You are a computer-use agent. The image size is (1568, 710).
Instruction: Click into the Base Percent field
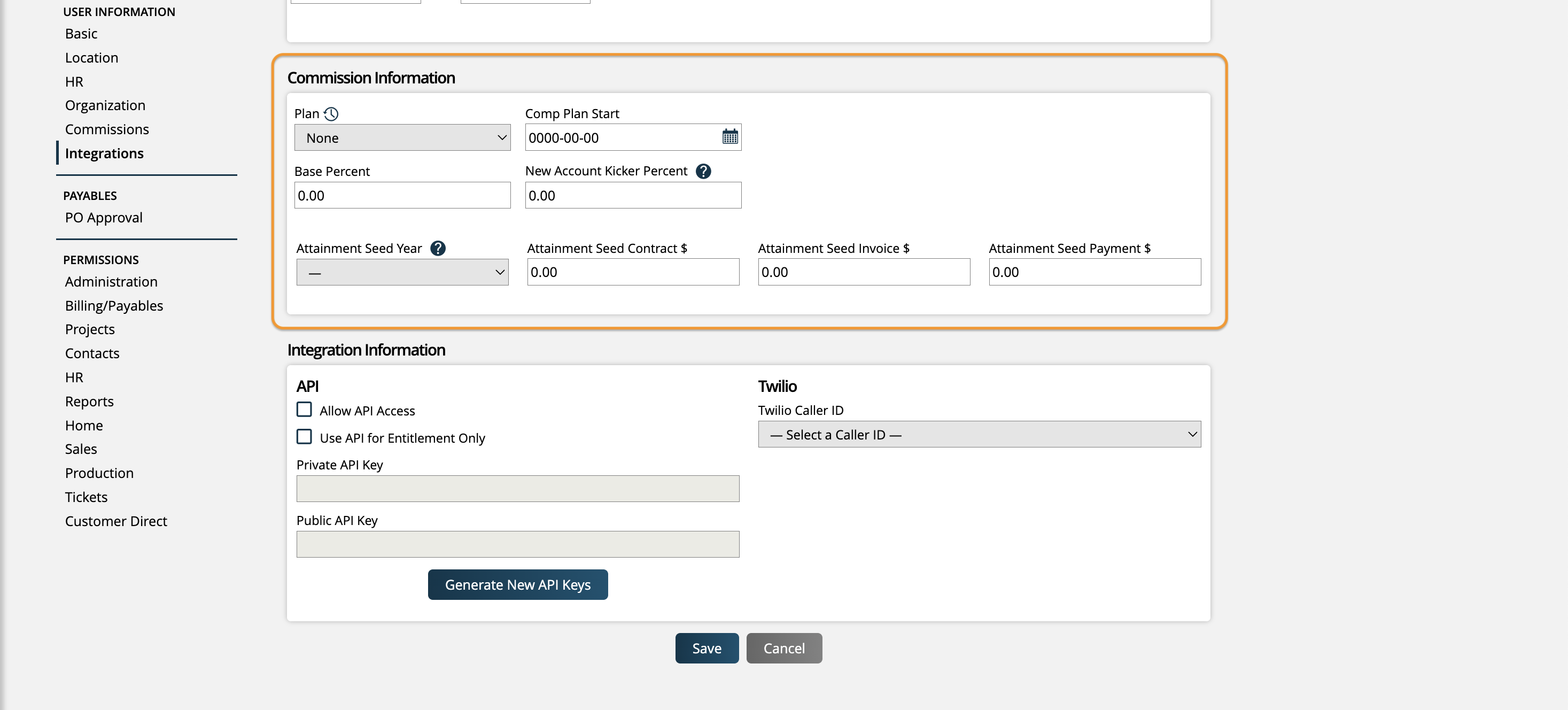(402, 196)
